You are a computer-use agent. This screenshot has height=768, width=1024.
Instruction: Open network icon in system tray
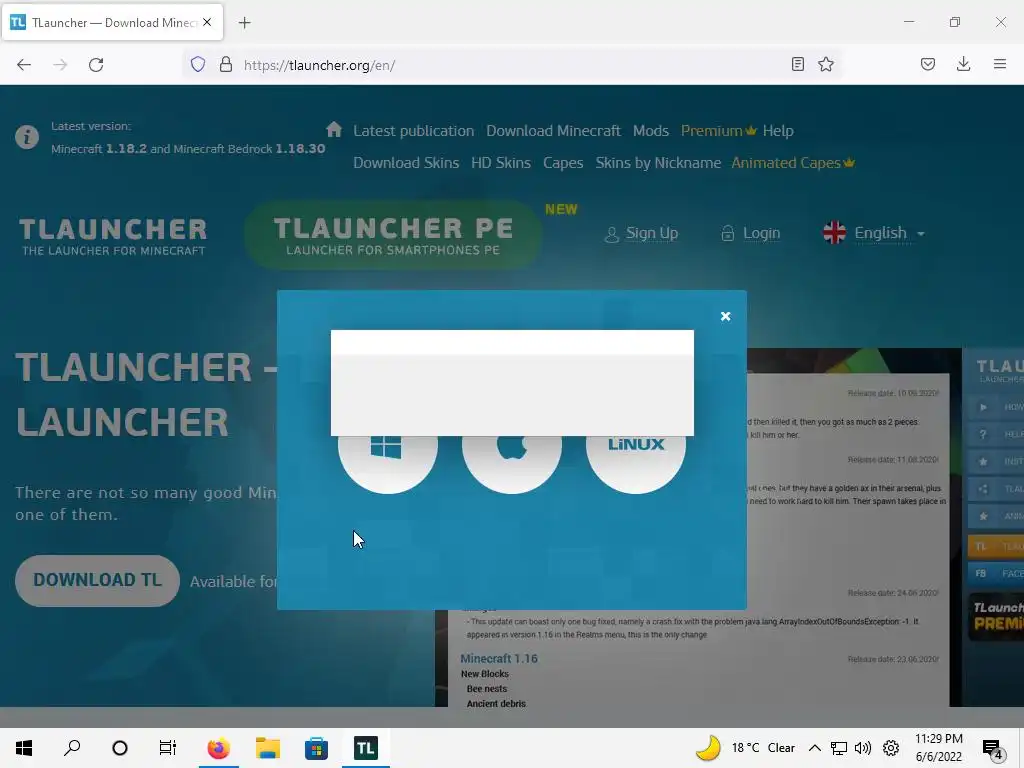tap(839, 748)
